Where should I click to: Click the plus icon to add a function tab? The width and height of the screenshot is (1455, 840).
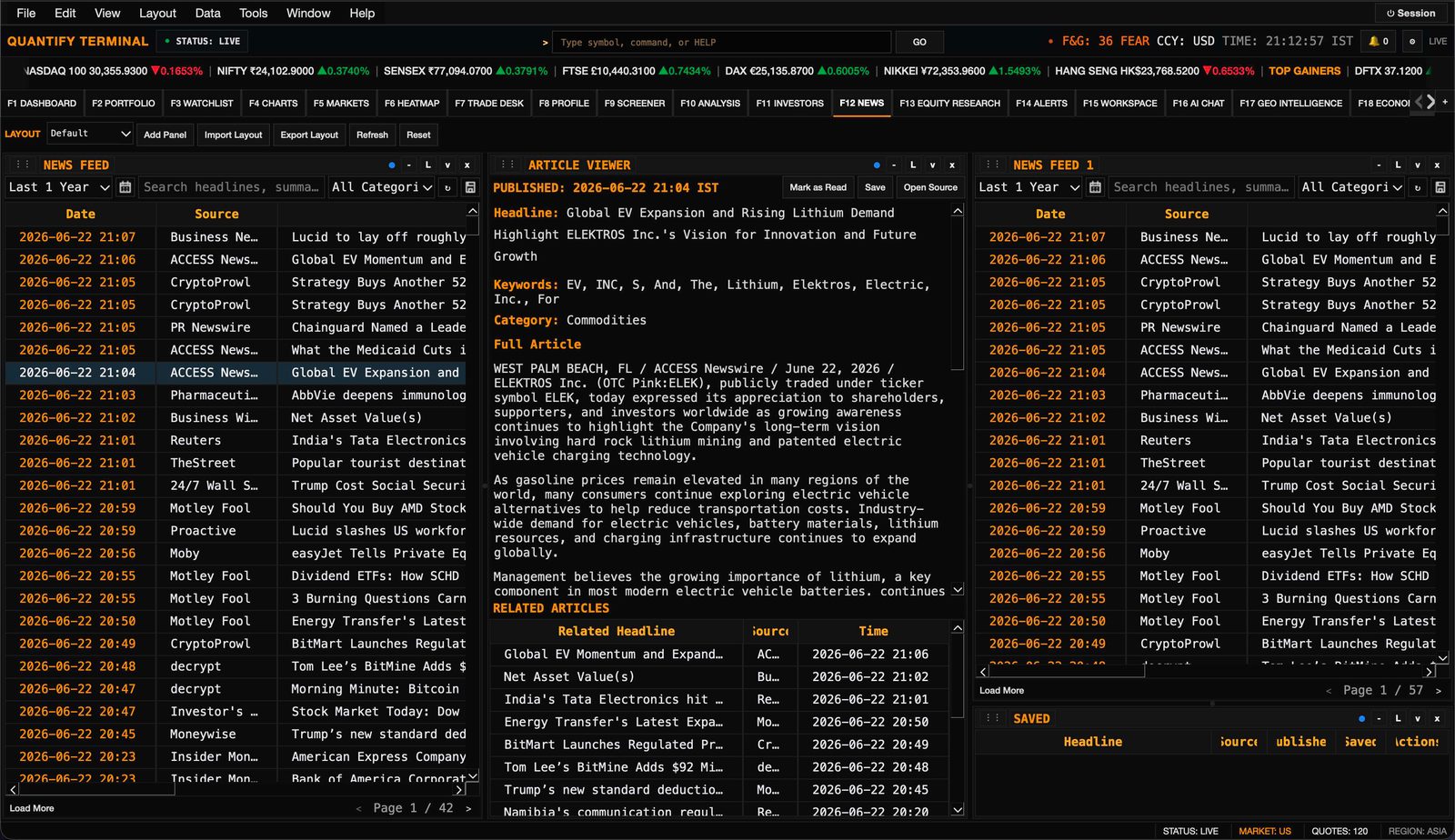(1446, 102)
